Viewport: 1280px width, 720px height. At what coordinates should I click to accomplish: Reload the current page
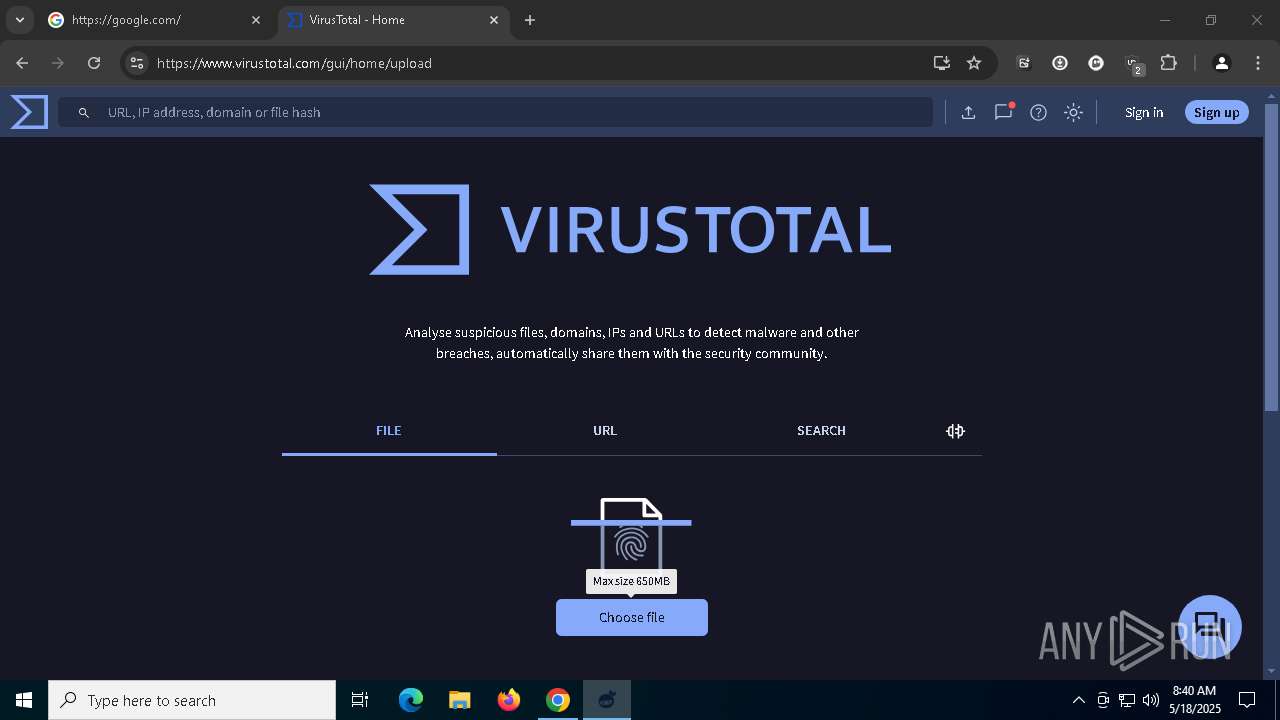94,63
